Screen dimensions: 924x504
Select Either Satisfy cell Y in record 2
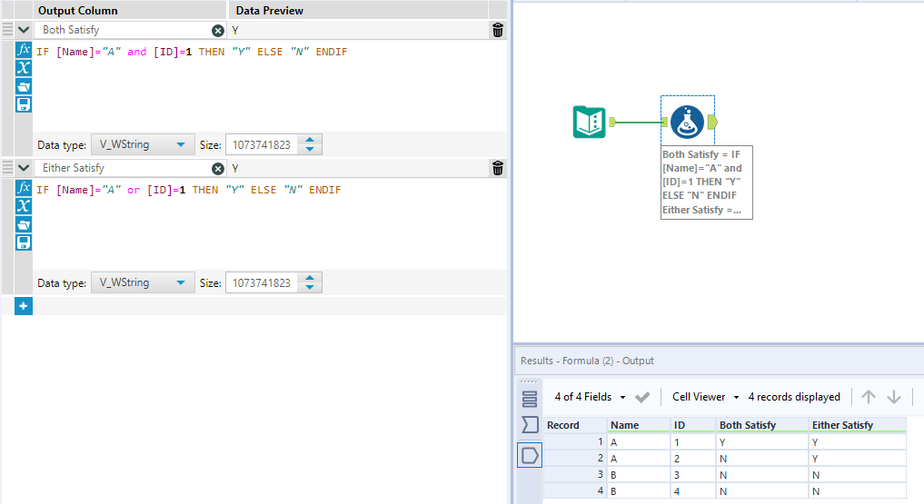(x=857, y=458)
